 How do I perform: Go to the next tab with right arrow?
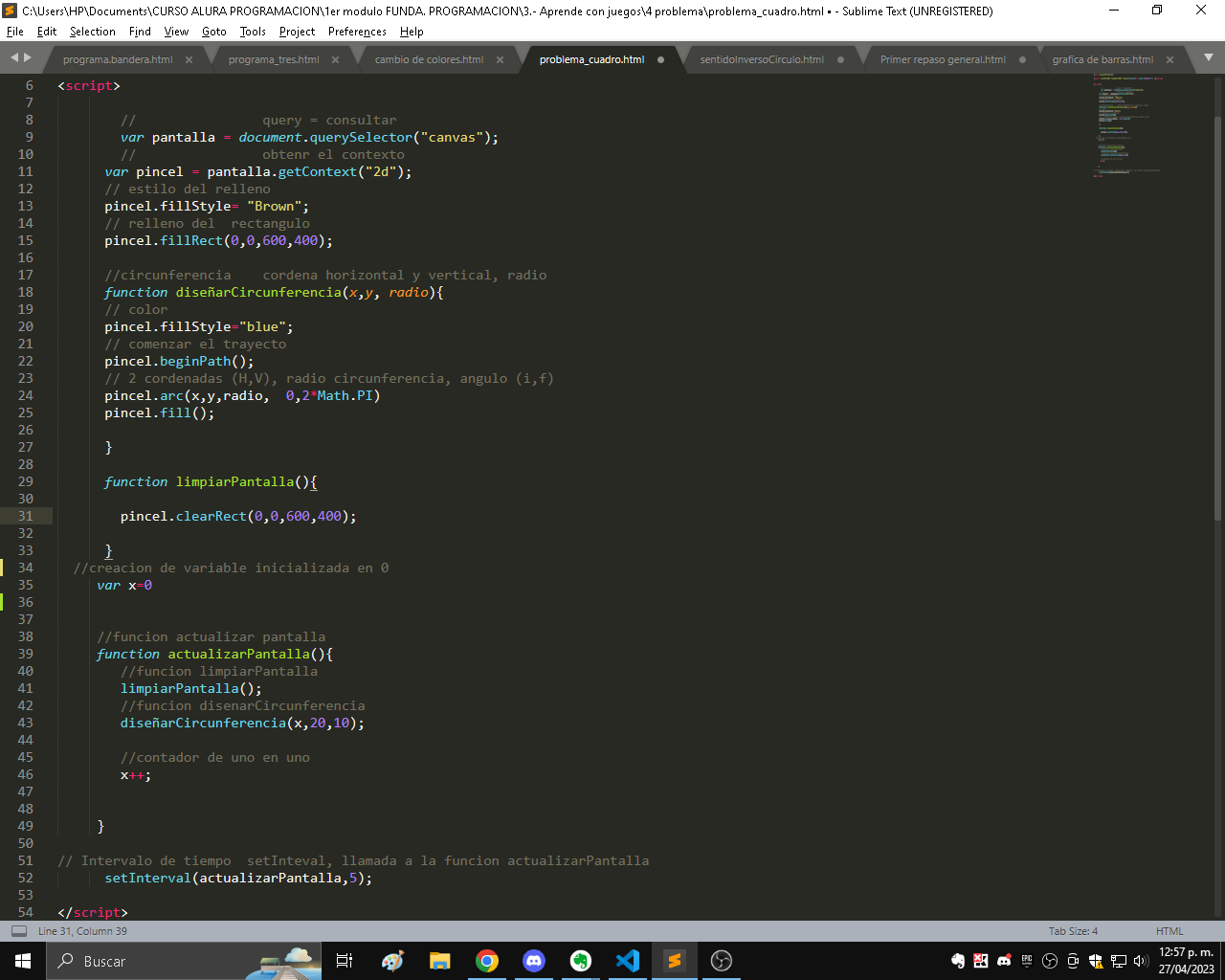coord(28,58)
